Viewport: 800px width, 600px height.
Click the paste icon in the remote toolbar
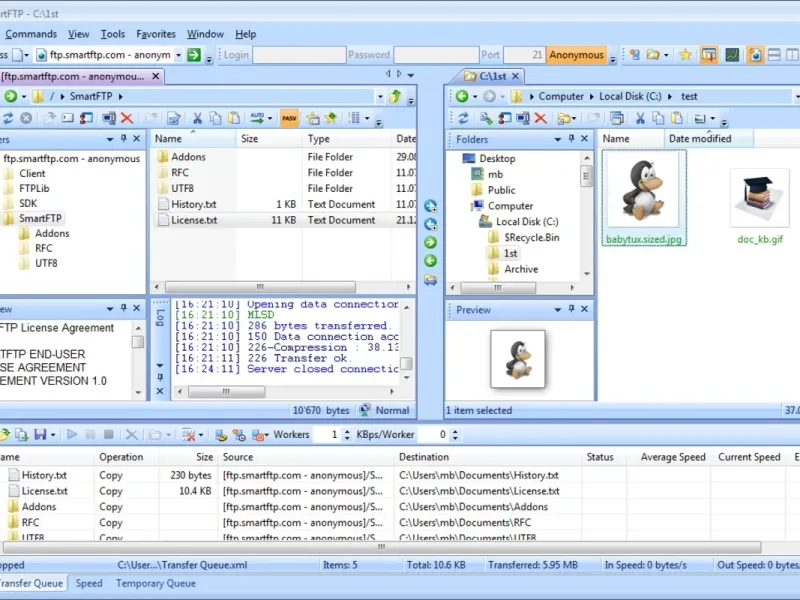click(x=234, y=118)
